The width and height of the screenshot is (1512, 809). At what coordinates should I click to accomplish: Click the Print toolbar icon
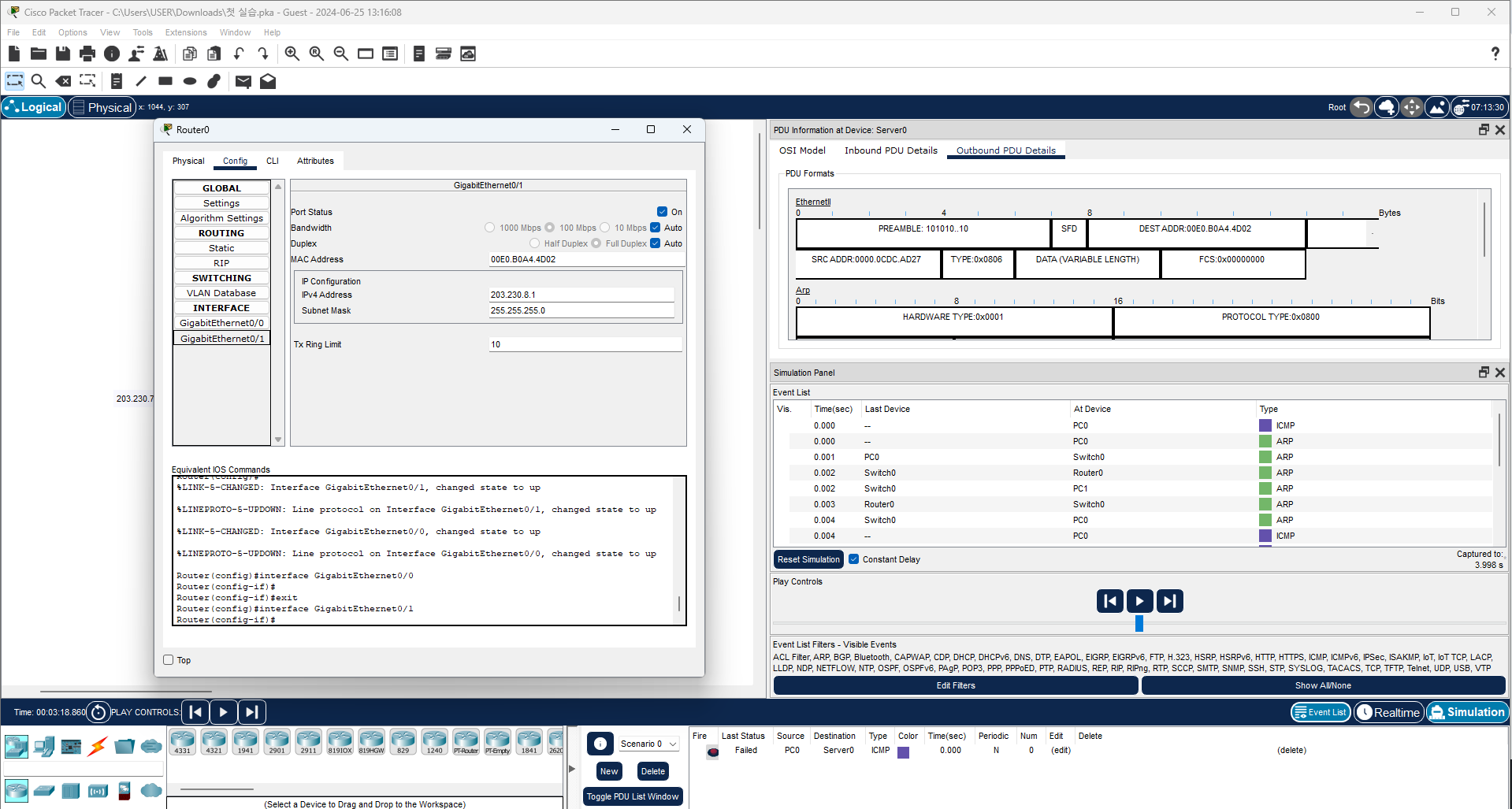pyautogui.click(x=87, y=54)
